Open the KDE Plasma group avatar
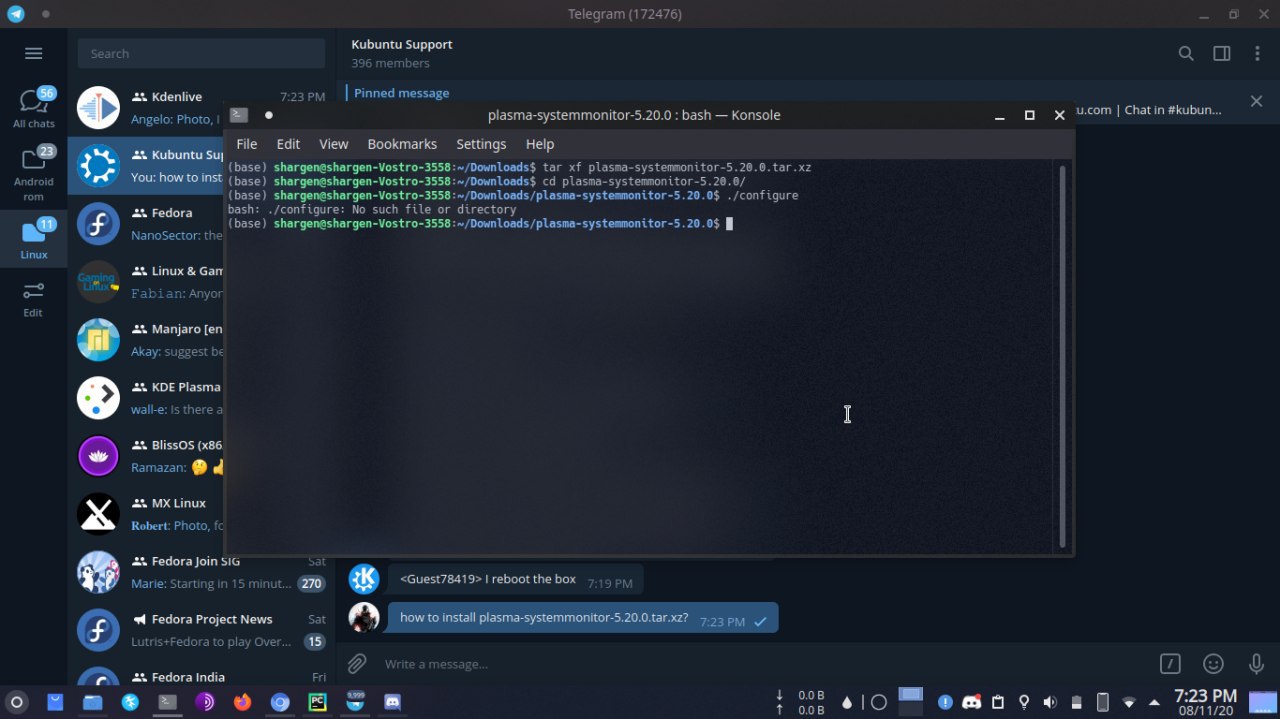This screenshot has width=1280, height=719. coord(99,398)
